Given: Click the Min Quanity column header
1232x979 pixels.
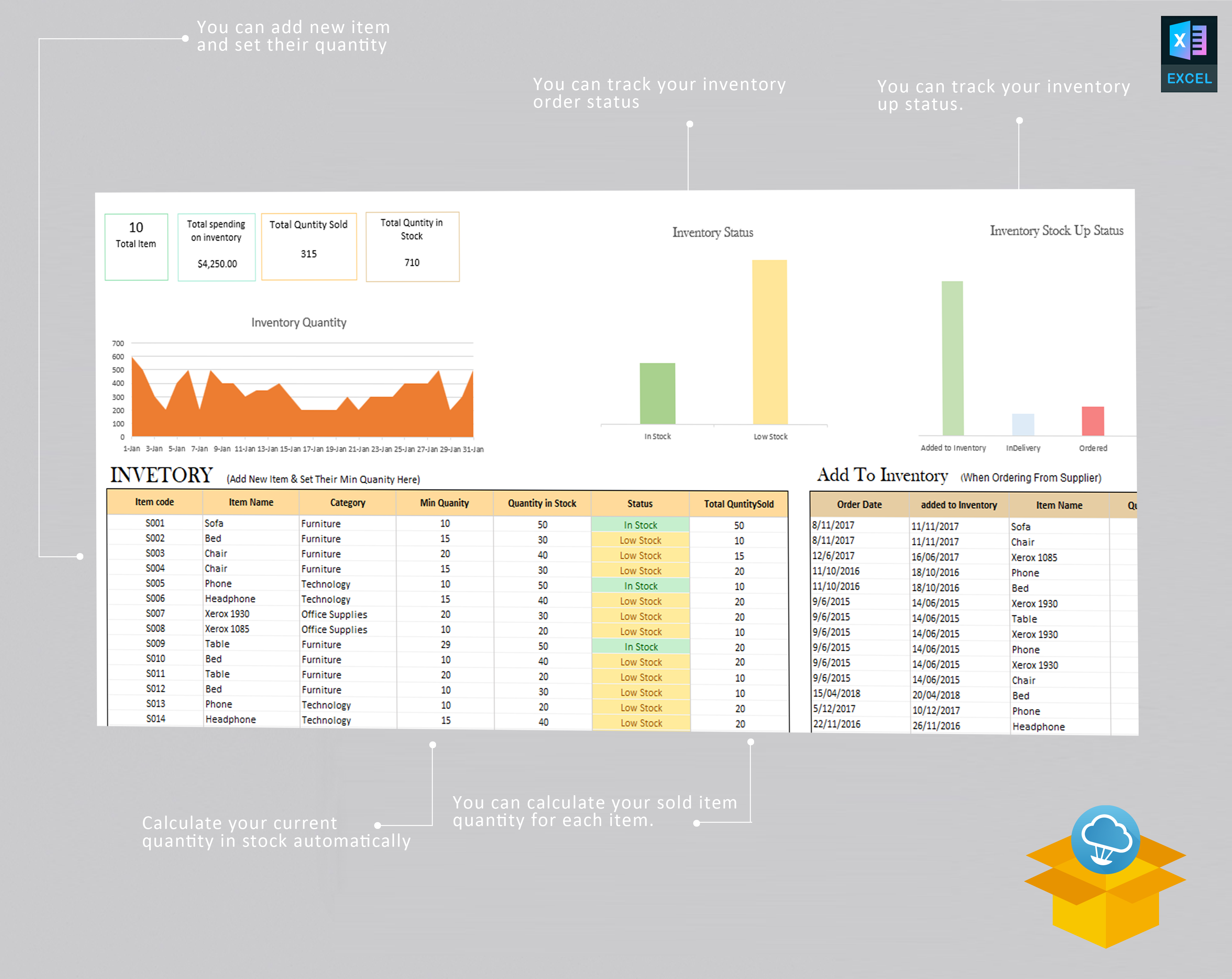Looking at the screenshot, I should (444, 503).
